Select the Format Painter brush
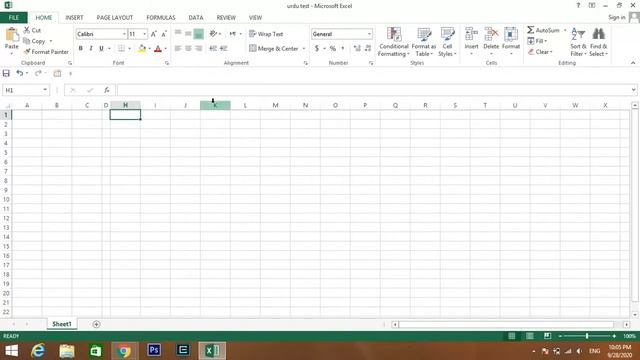 pos(27,52)
